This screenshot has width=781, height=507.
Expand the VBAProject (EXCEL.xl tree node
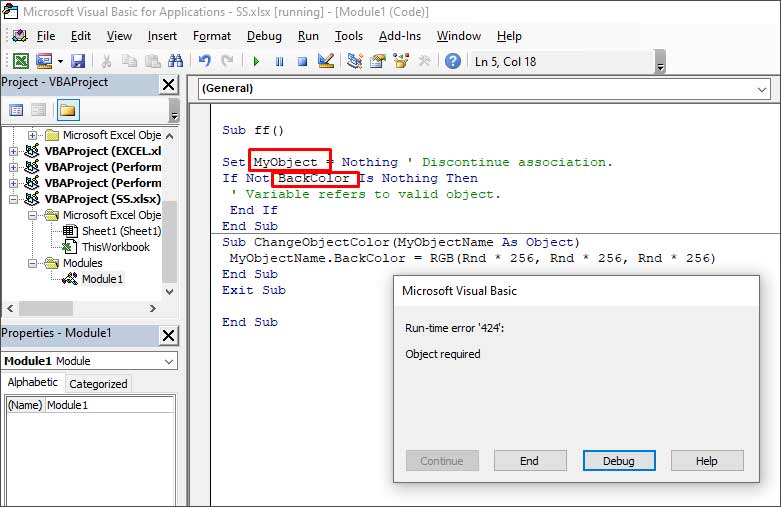(x=14, y=151)
